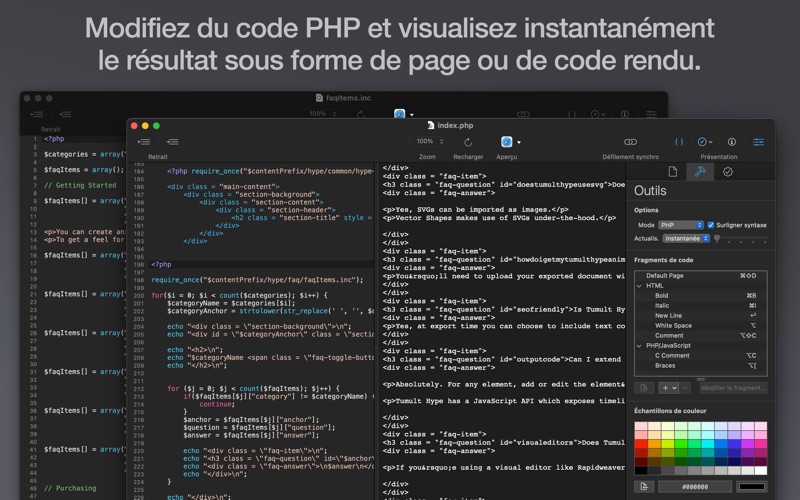Click the outdent icon in faqItems.inc window
This screenshot has height=500, width=800.
(36, 114)
